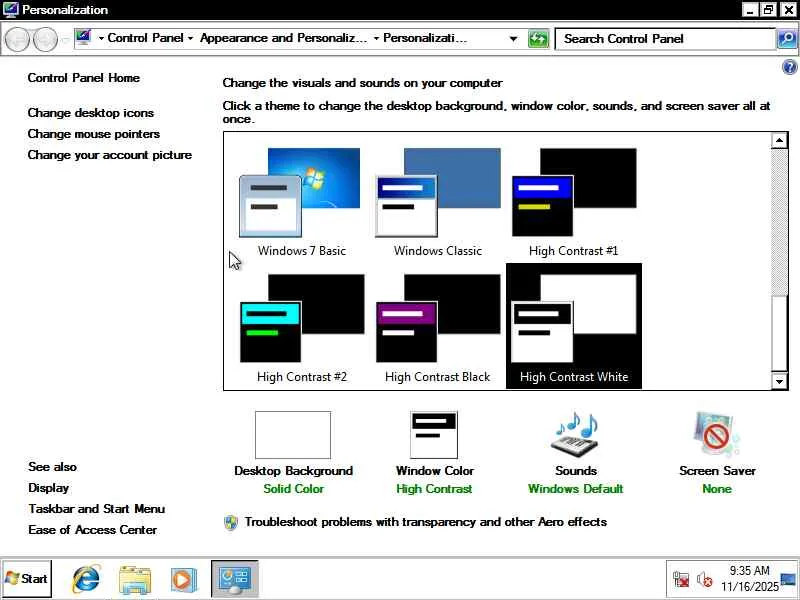The image size is (800, 600).
Task: Open Windows Explorer from taskbar
Action: 135,579
